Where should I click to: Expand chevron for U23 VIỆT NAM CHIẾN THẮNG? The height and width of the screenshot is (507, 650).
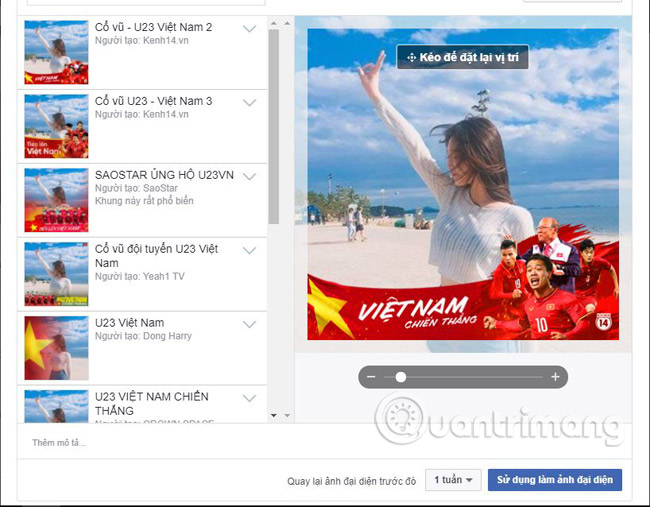249,398
